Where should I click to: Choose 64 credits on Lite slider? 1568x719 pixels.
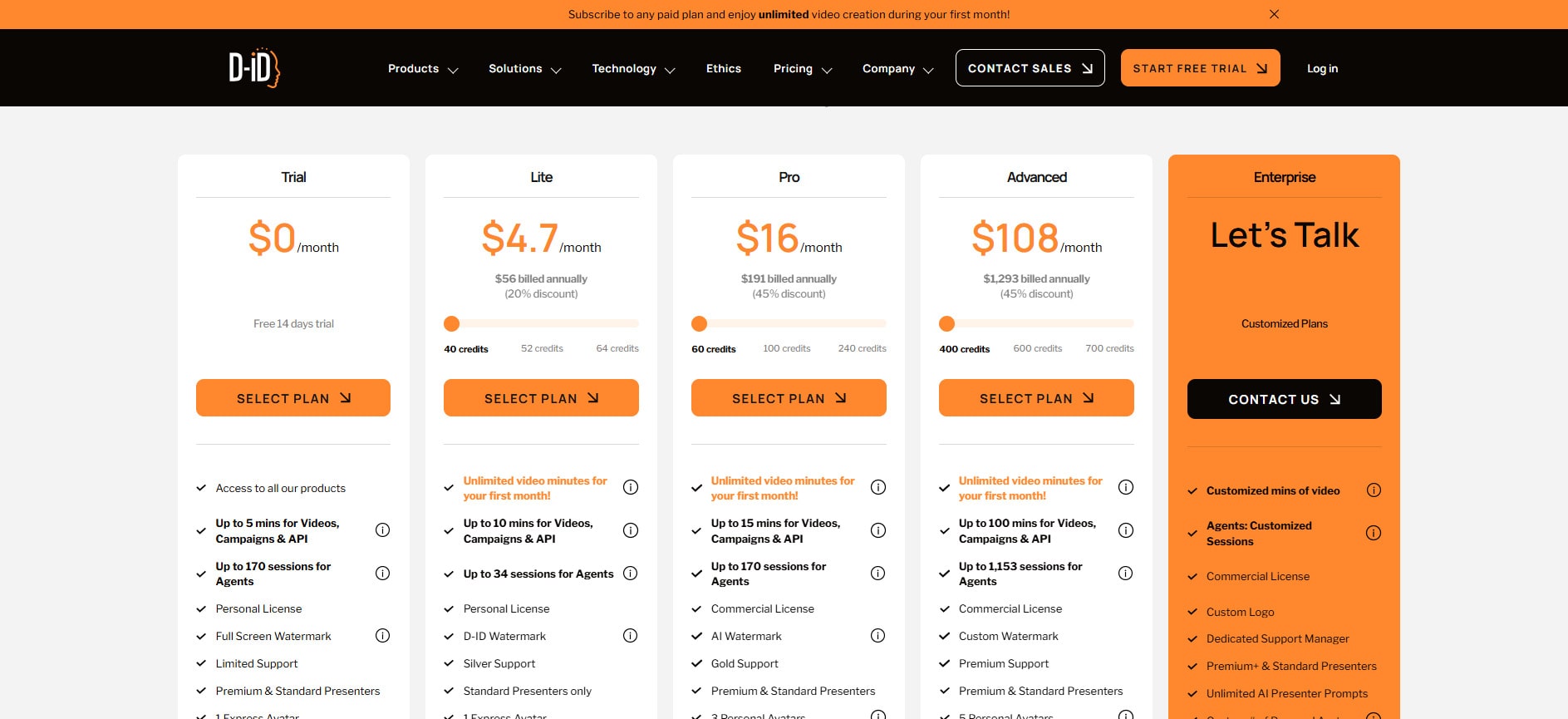click(x=617, y=348)
